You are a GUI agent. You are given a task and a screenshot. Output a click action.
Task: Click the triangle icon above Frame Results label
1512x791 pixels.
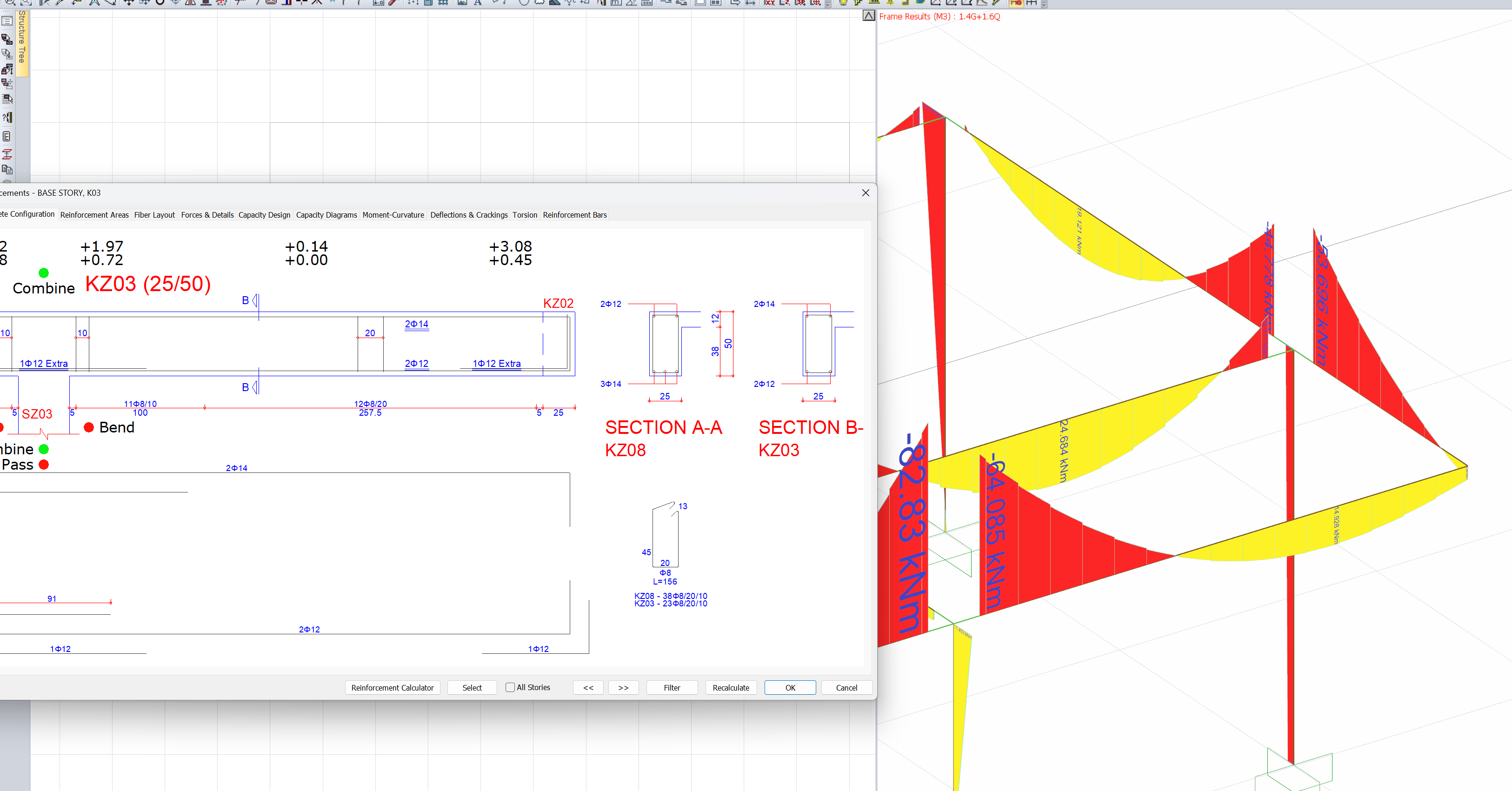click(869, 15)
